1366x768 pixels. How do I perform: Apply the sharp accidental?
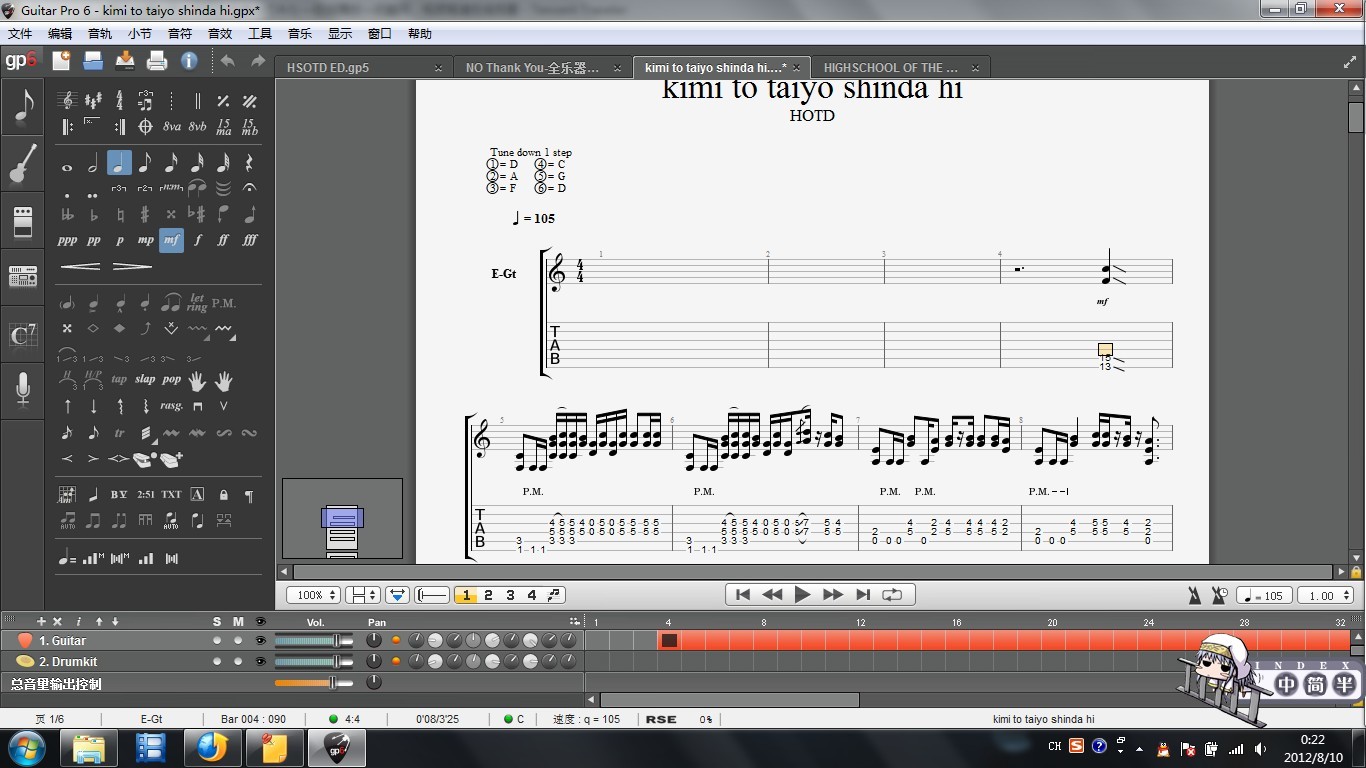pos(145,214)
